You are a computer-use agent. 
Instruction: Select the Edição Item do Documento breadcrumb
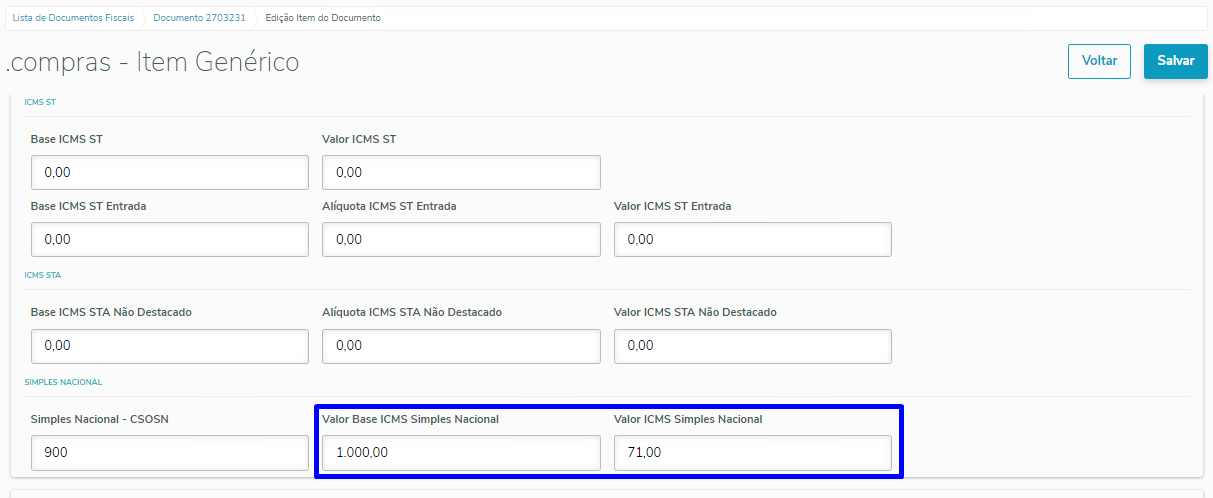[x=322, y=18]
